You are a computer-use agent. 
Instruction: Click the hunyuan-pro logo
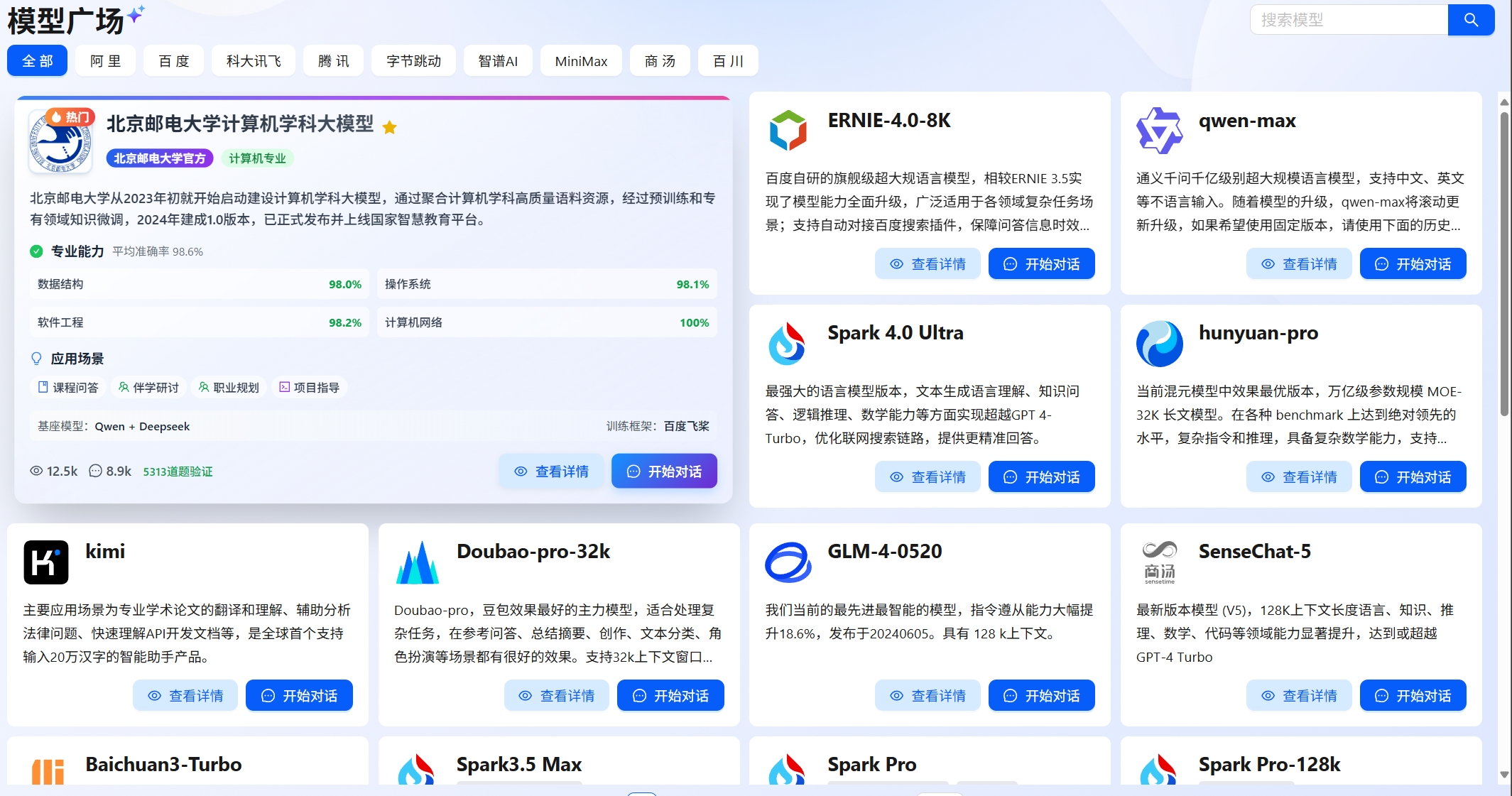1159,344
